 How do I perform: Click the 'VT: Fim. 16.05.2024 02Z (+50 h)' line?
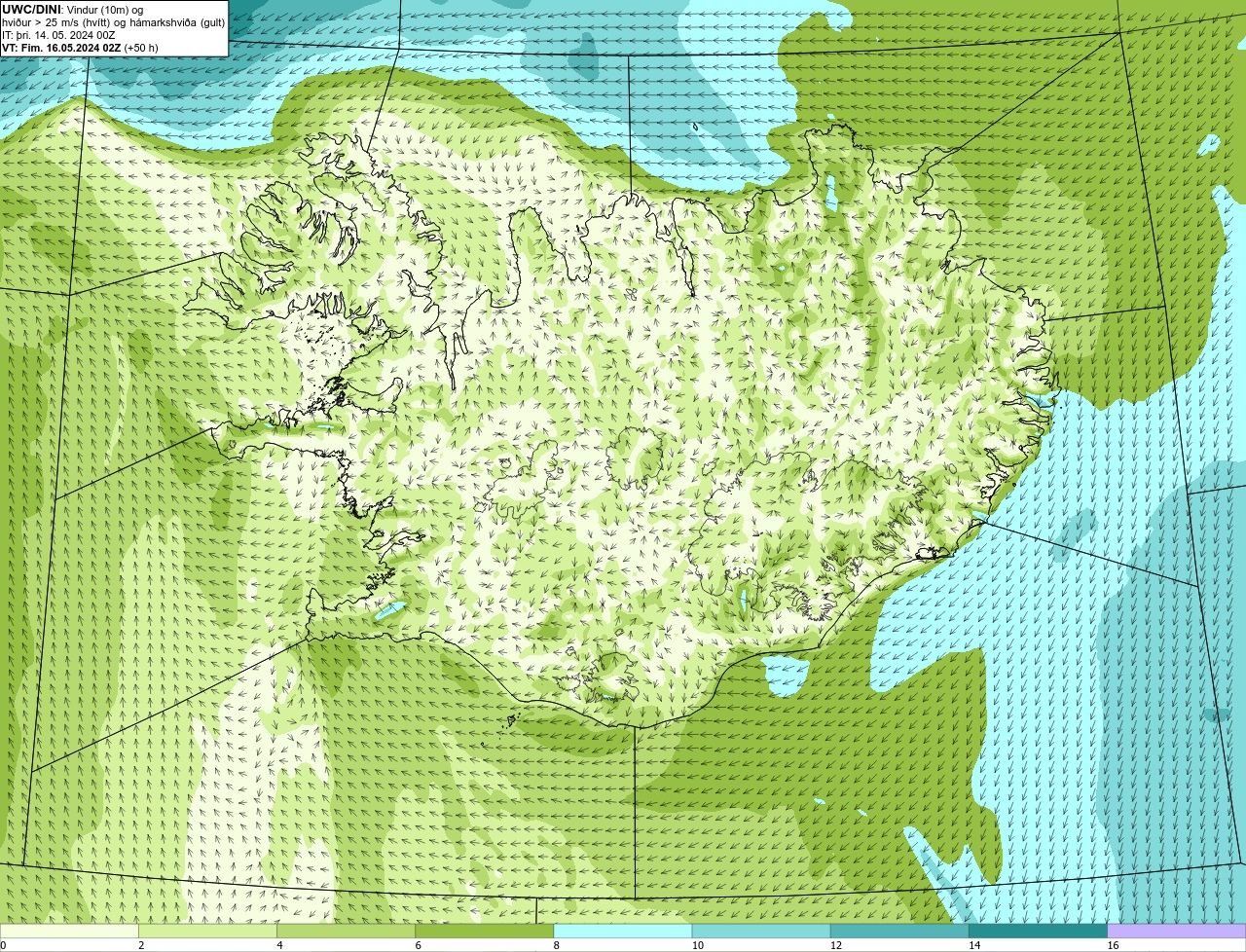click(80, 48)
